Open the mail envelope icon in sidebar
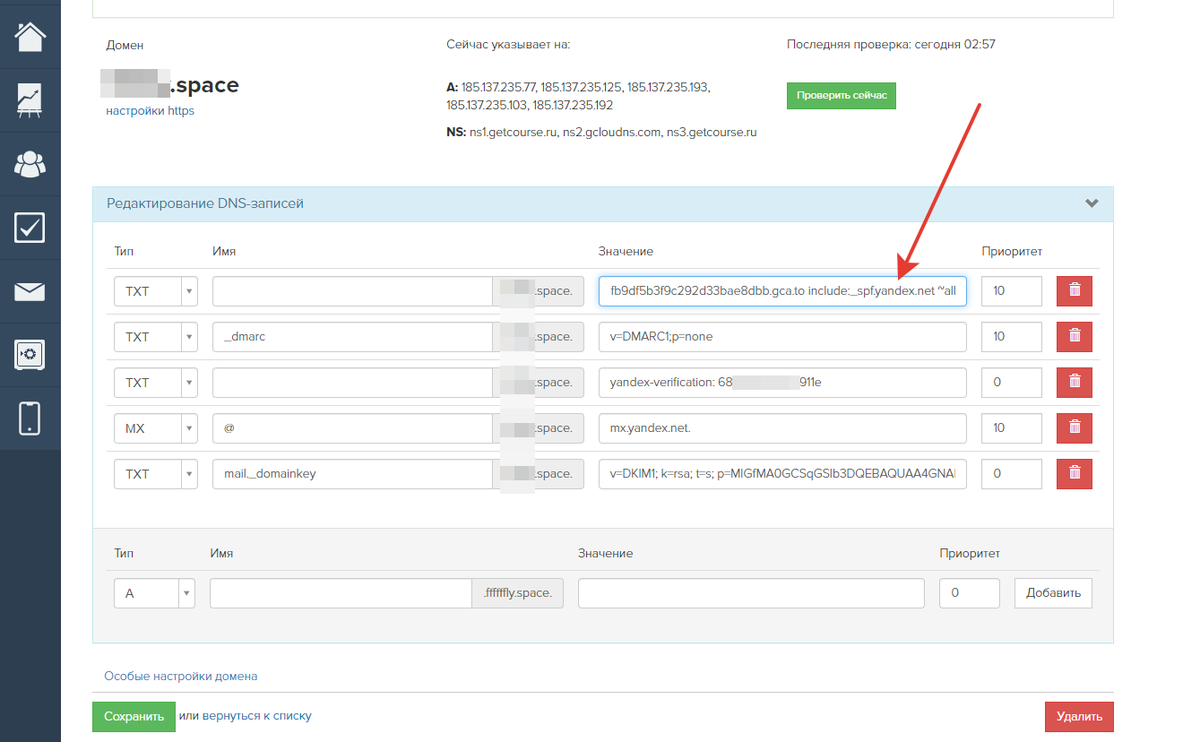The image size is (1200, 742). pos(30,291)
